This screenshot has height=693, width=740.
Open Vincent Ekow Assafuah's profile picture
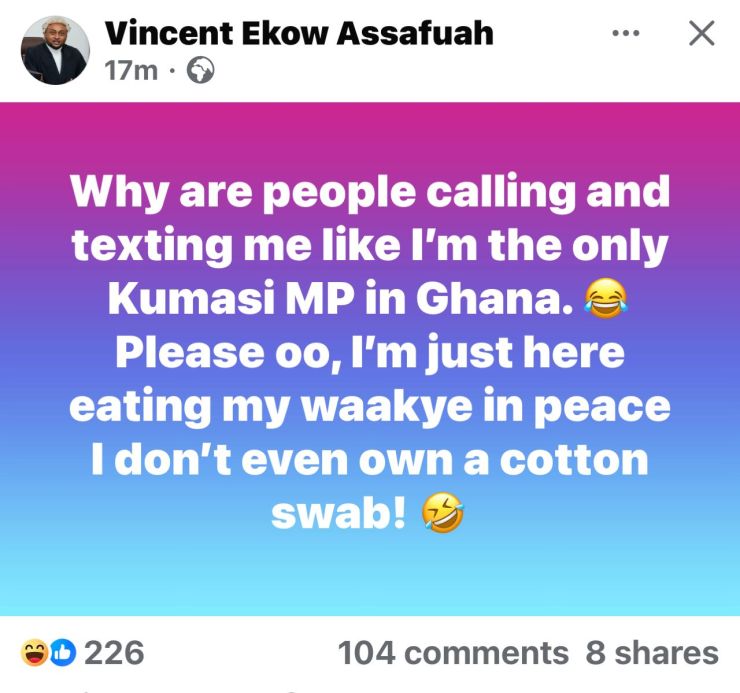point(56,50)
